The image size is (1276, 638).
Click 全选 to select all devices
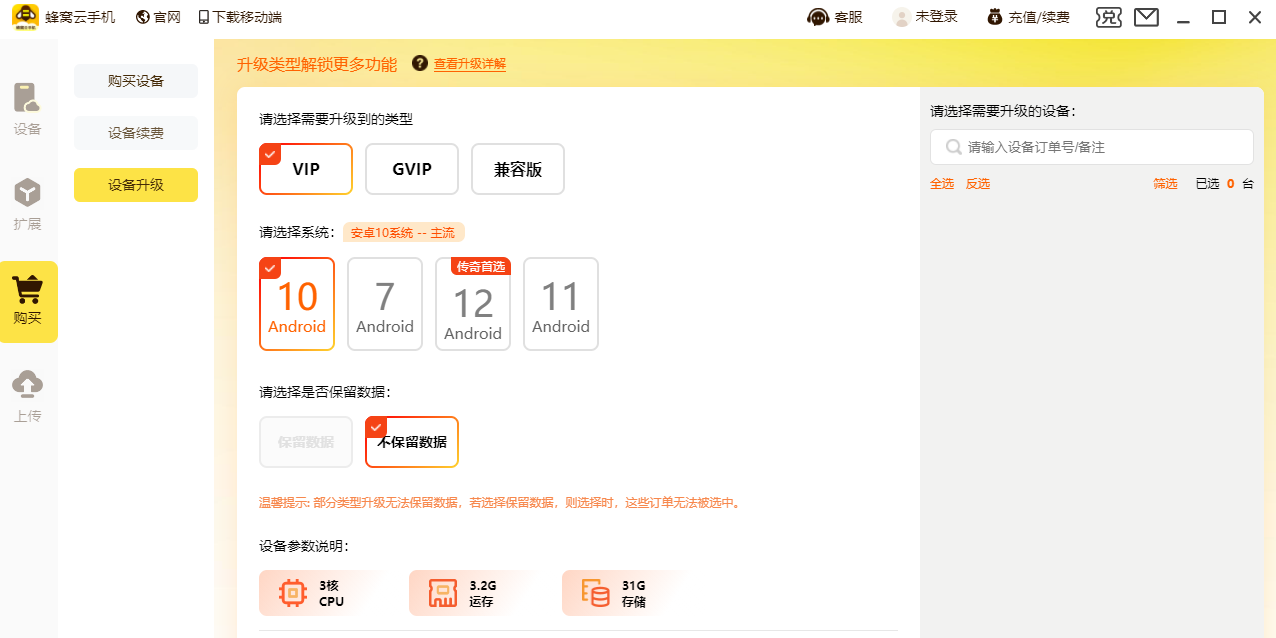[x=942, y=184]
